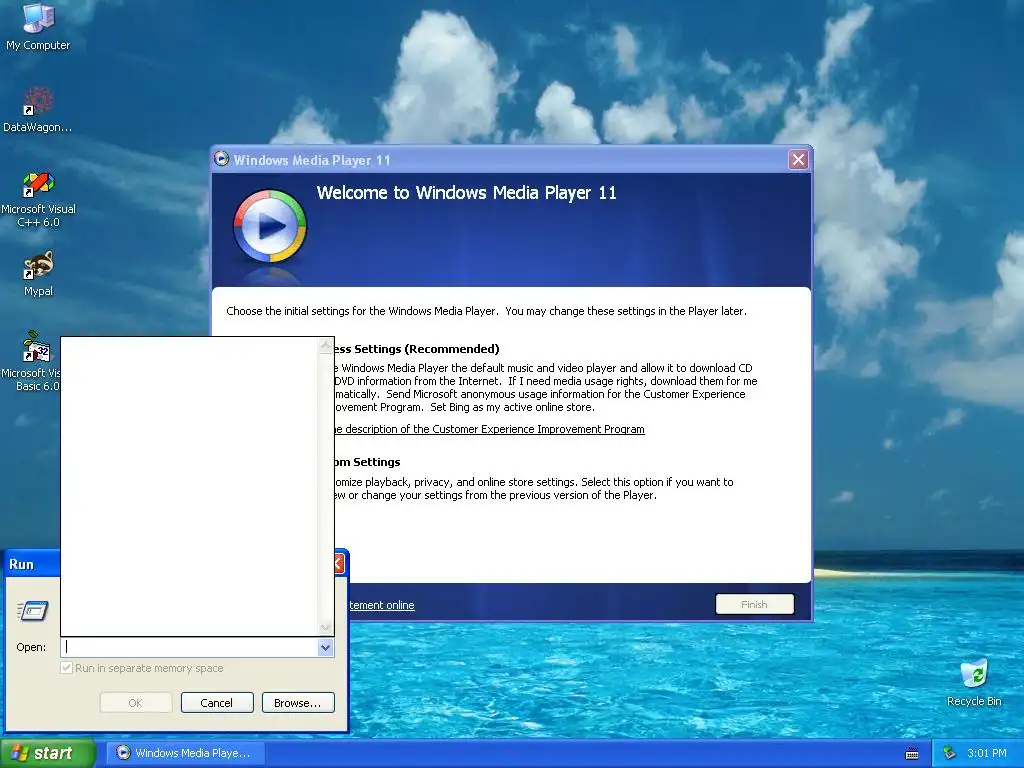Click the Finish button in Media Player setup
This screenshot has height=768, width=1024.
point(754,604)
